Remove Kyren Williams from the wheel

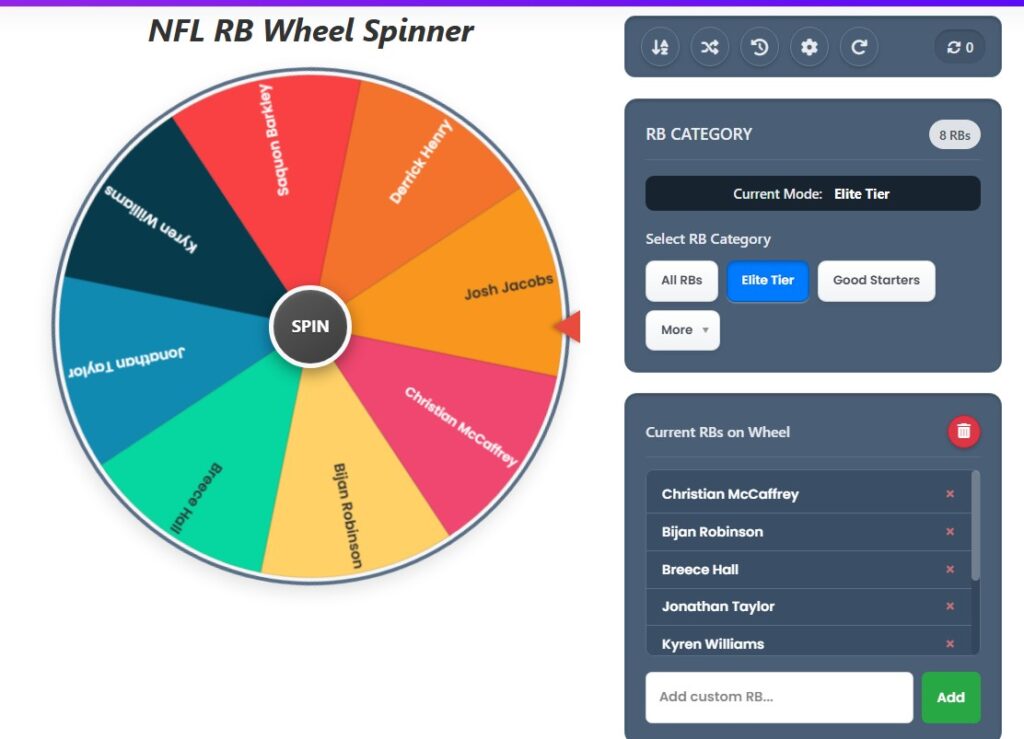tap(948, 643)
